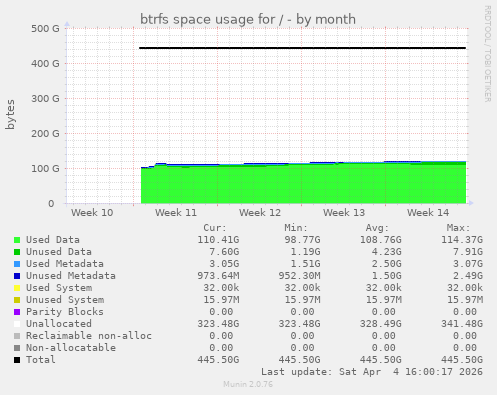Click the Non-allocatable dark gray swatch
The image size is (497, 395).
coord(17,348)
